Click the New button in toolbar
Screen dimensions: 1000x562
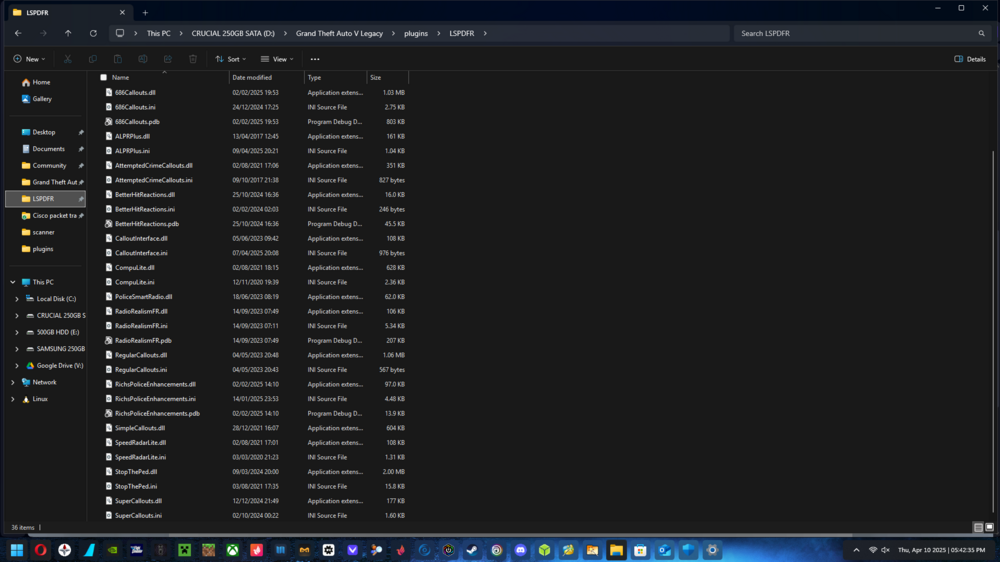(29, 59)
